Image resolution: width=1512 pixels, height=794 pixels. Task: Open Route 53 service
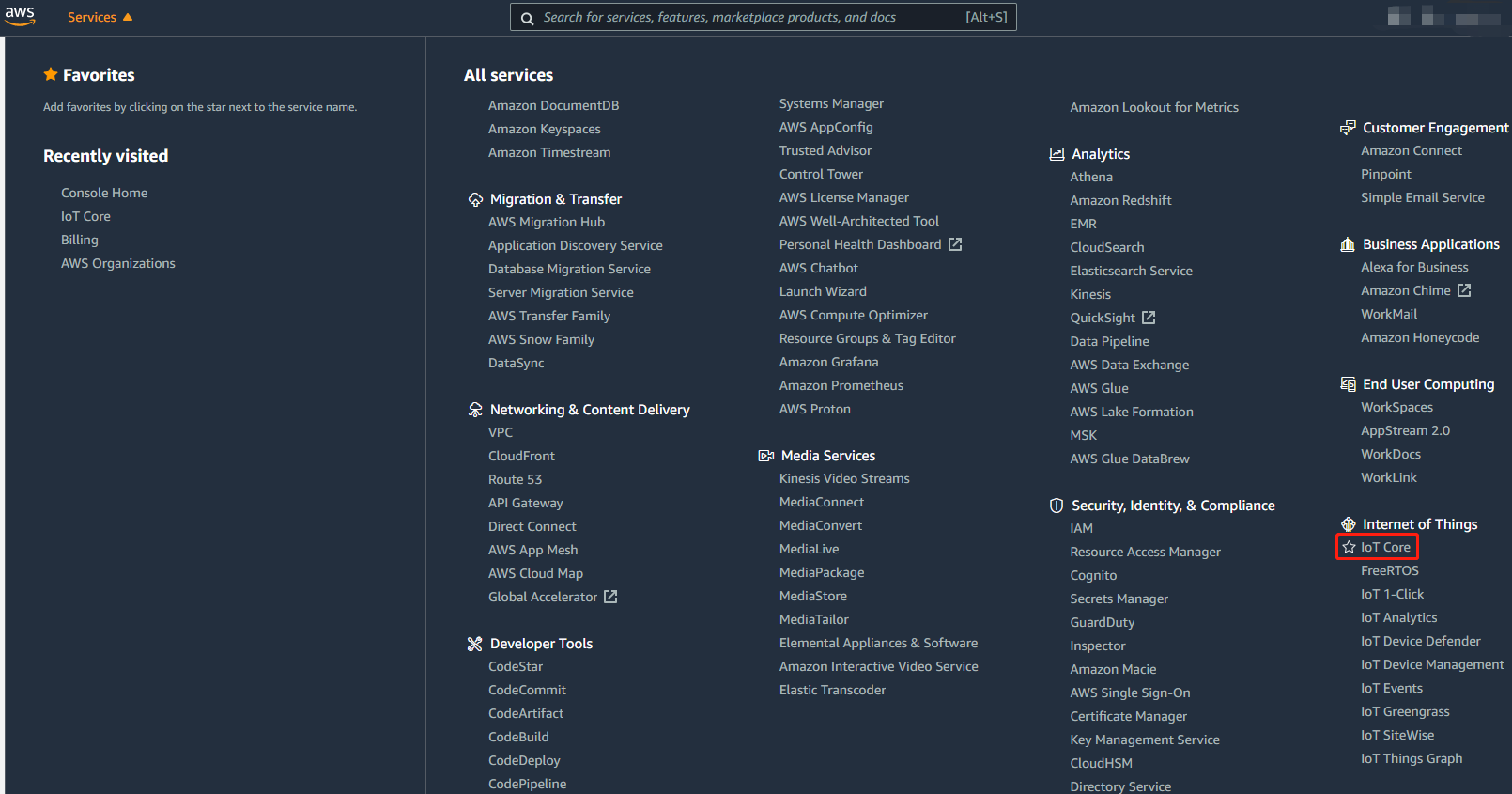click(515, 479)
